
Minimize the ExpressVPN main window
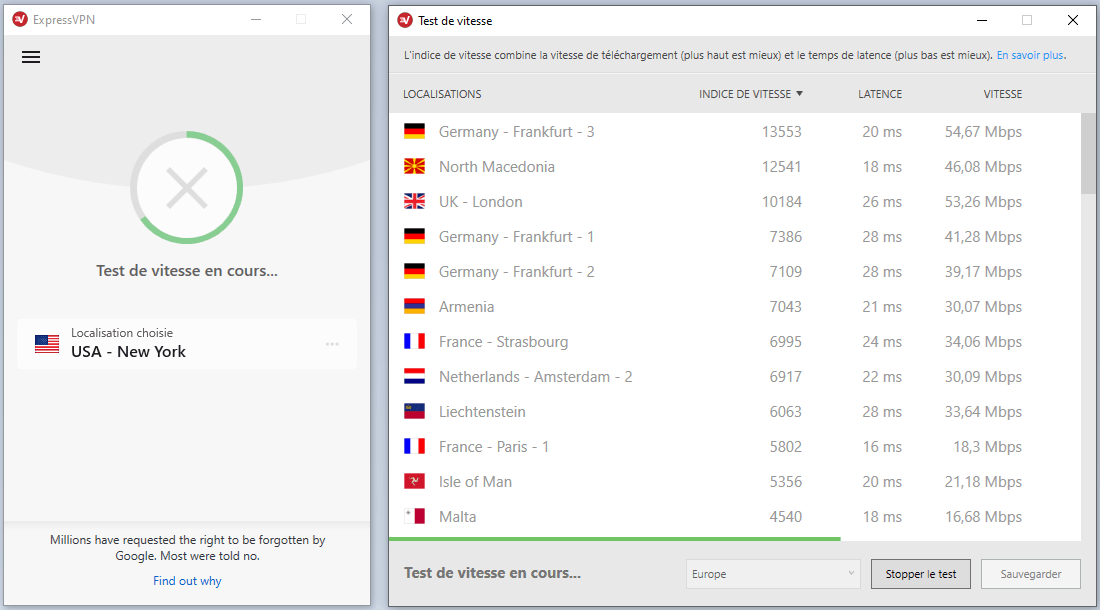[256, 20]
